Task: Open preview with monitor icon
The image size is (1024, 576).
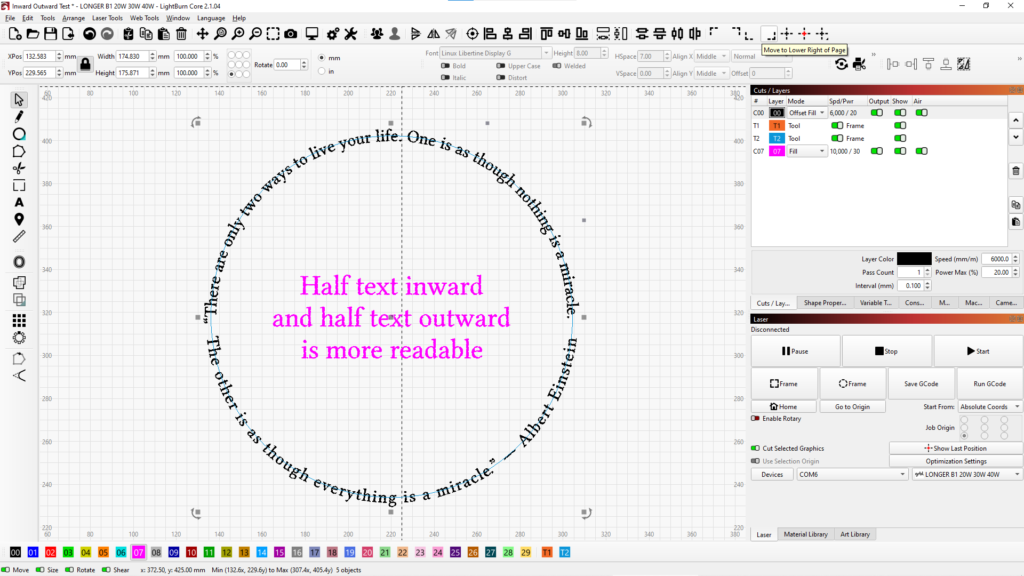Action: [x=312, y=34]
